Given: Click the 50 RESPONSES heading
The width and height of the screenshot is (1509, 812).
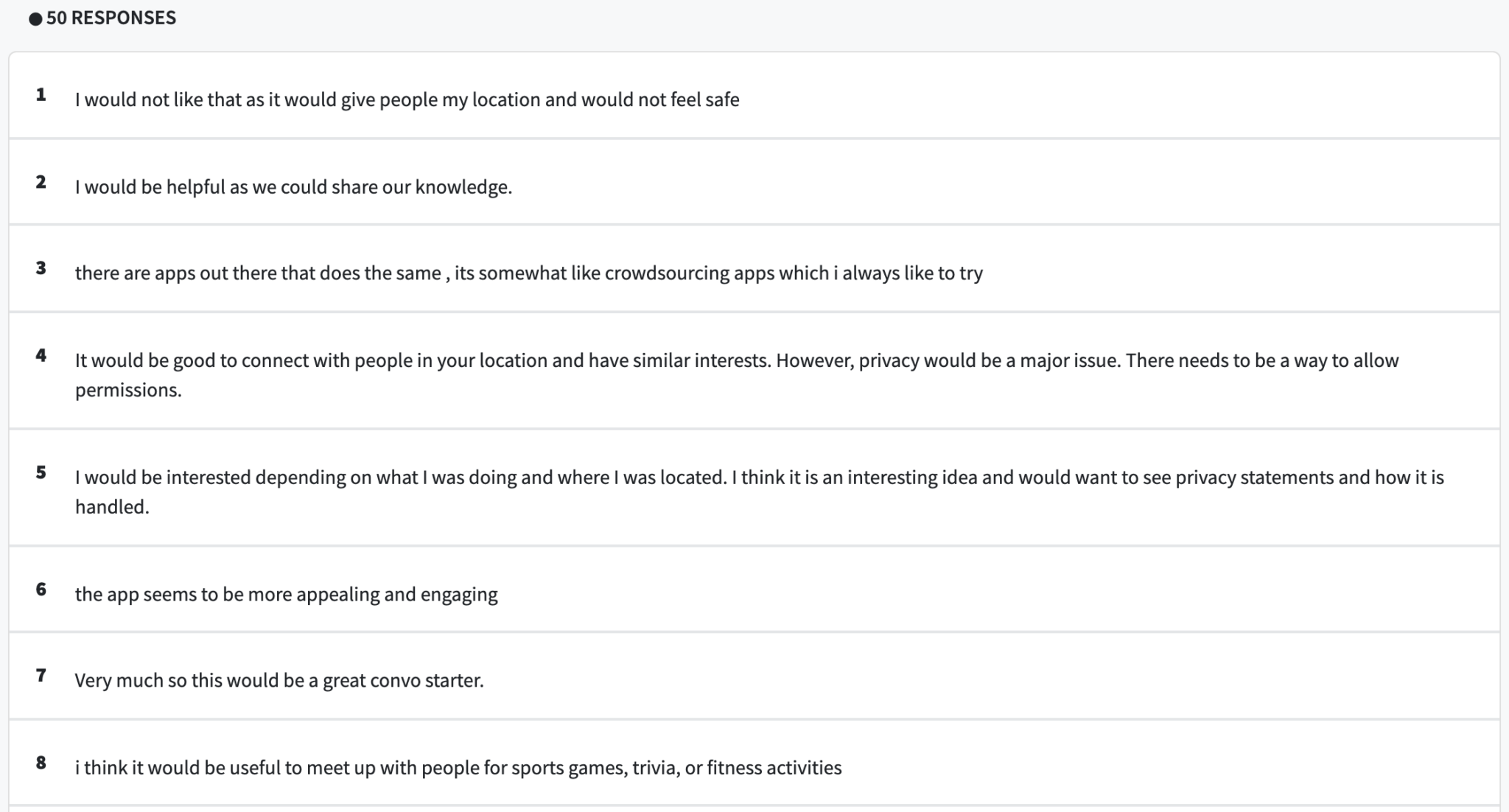Looking at the screenshot, I should (111, 18).
